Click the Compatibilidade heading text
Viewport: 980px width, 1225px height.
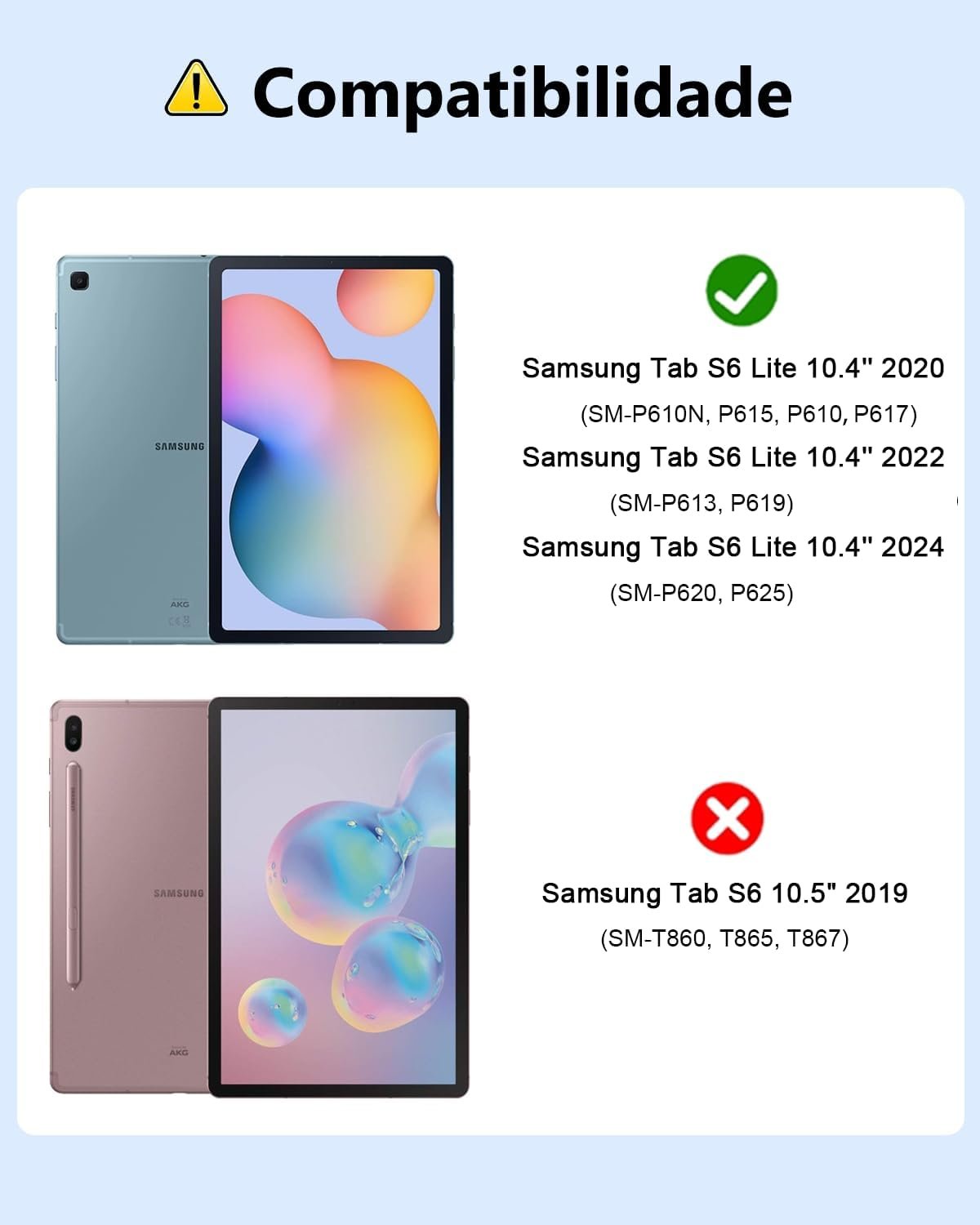coord(522,94)
